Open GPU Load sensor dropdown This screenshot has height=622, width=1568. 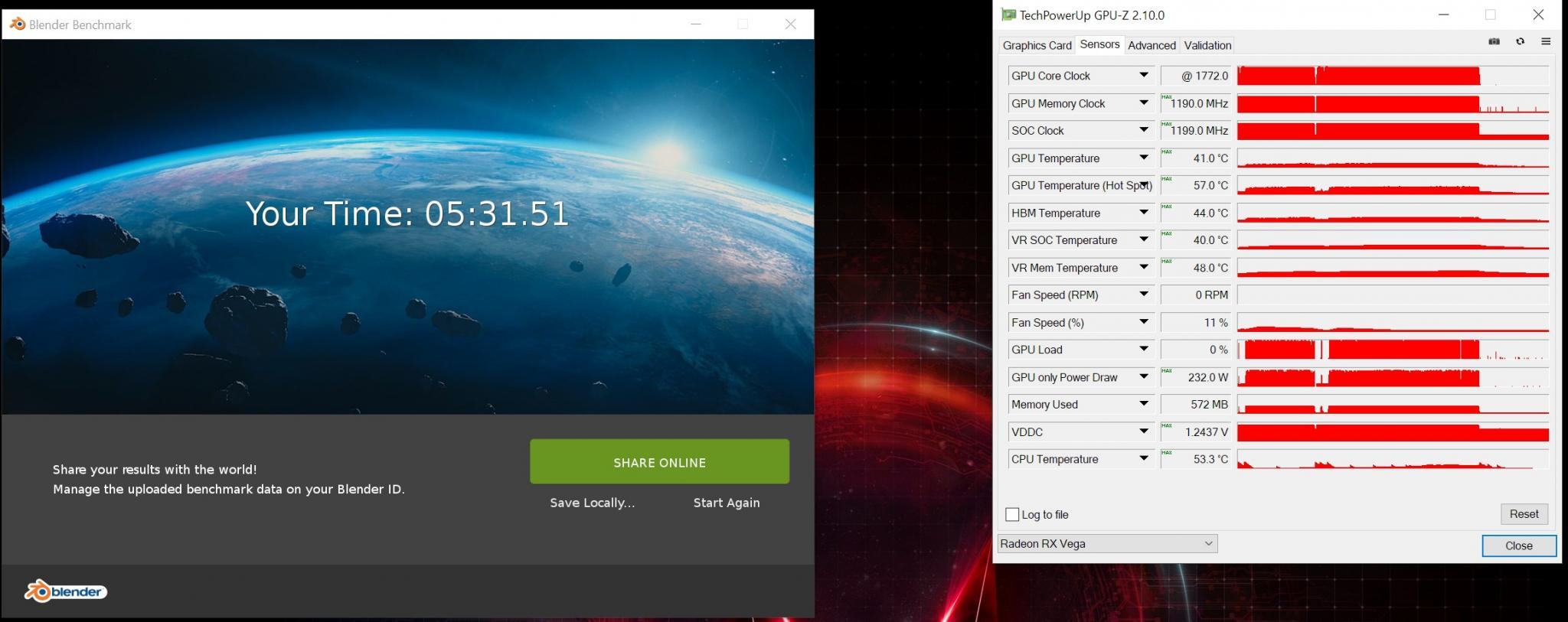[1143, 349]
